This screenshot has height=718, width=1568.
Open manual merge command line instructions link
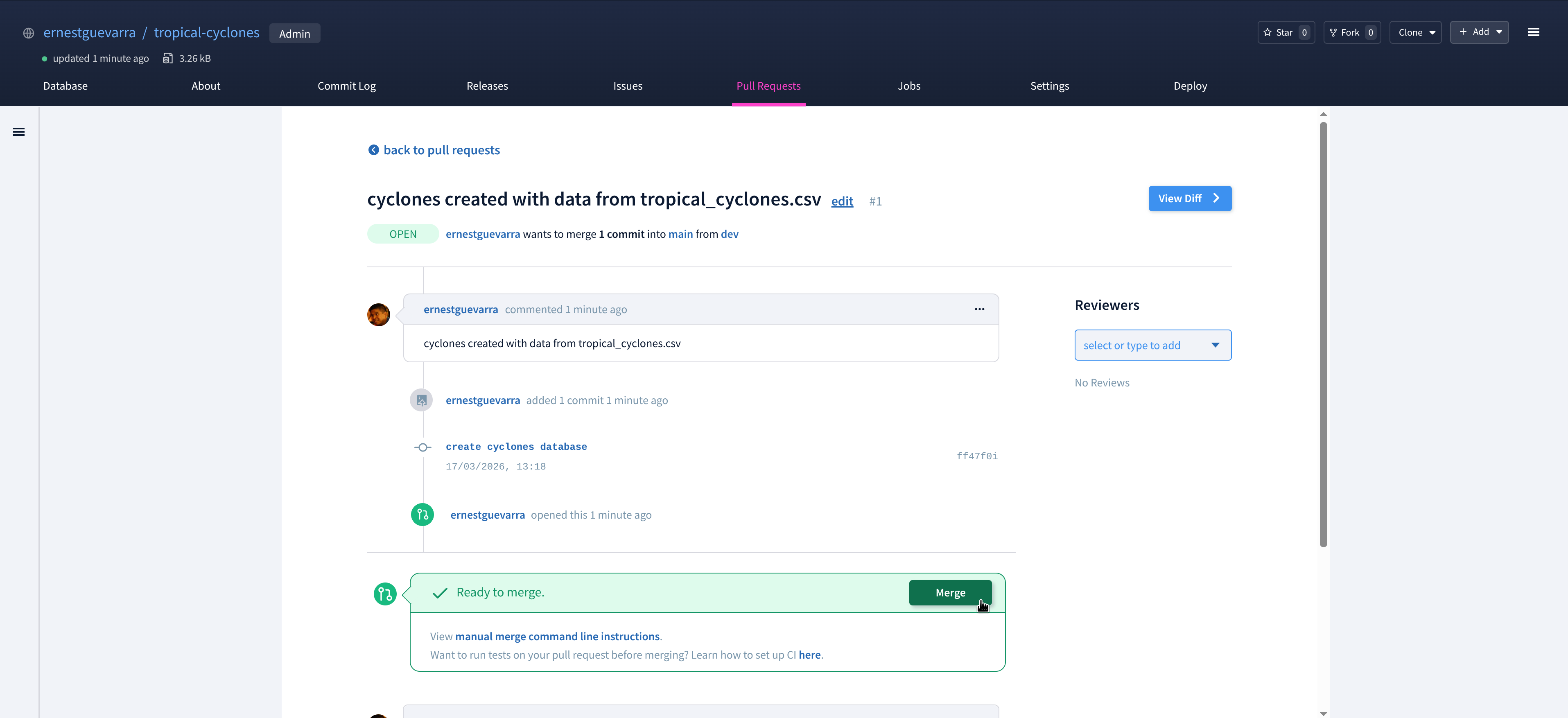(x=557, y=637)
